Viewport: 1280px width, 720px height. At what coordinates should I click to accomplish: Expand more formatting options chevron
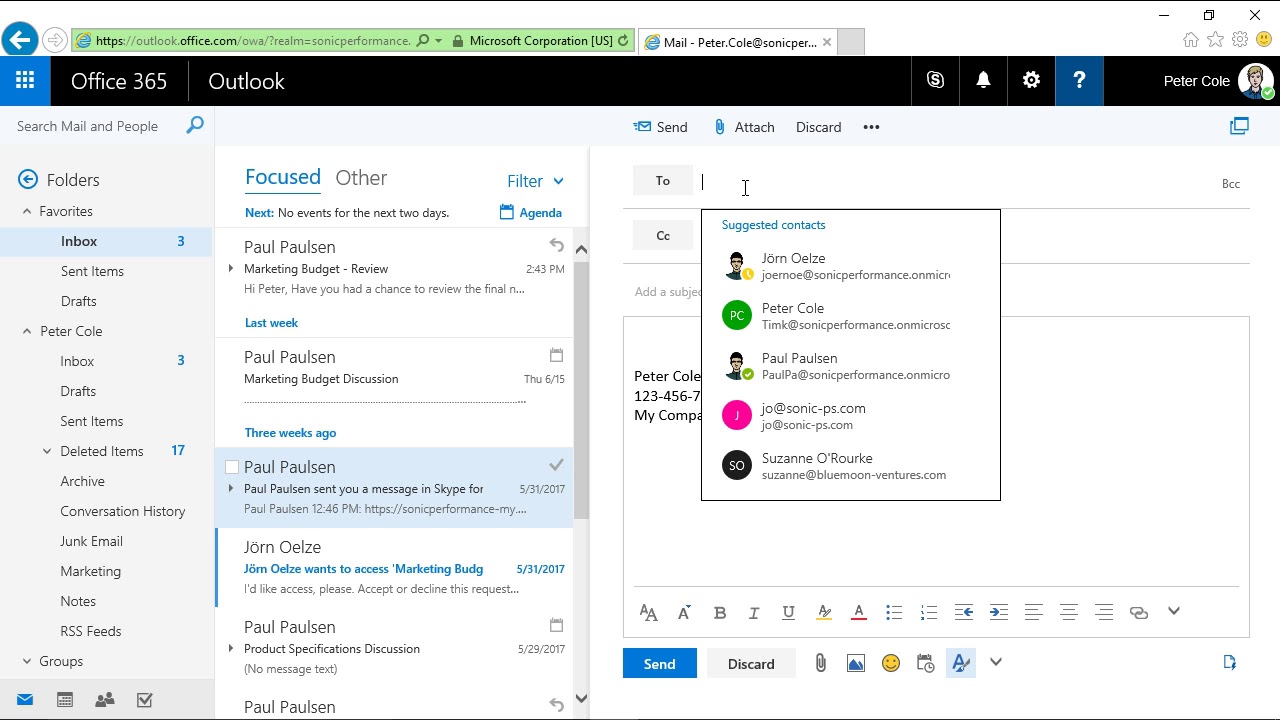point(1173,611)
